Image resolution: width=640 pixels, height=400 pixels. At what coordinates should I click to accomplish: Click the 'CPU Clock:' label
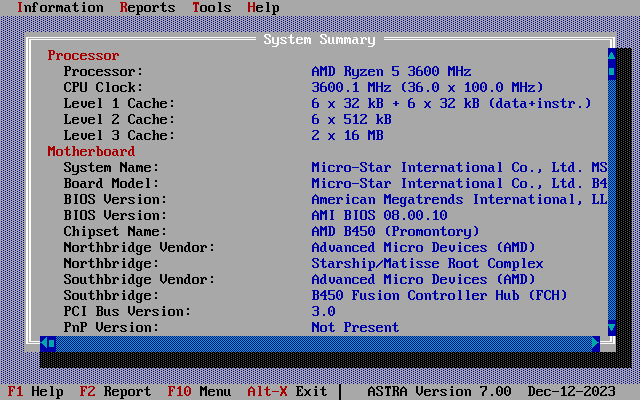pos(103,87)
